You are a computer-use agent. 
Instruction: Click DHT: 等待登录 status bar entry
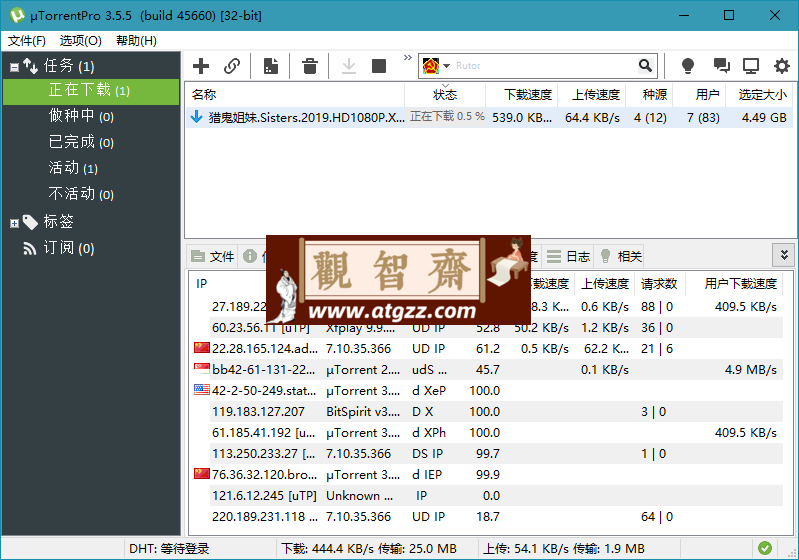[169, 549]
